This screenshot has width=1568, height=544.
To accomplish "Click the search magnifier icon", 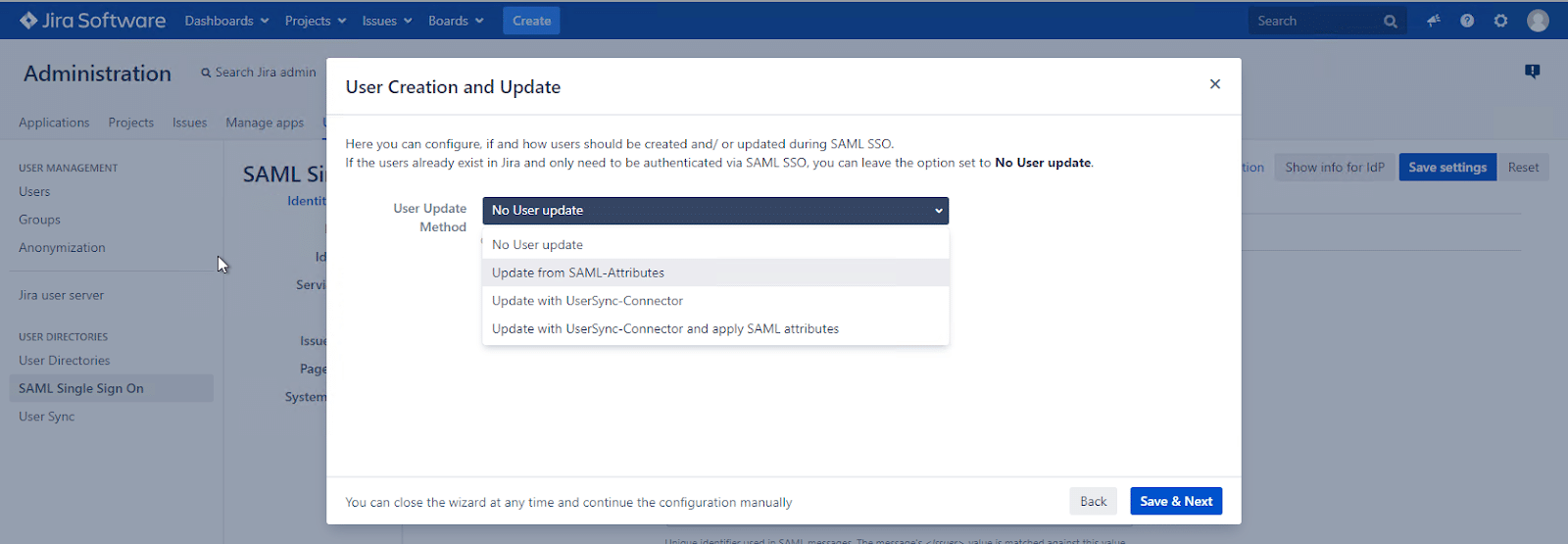I will click(x=1390, y=22).
